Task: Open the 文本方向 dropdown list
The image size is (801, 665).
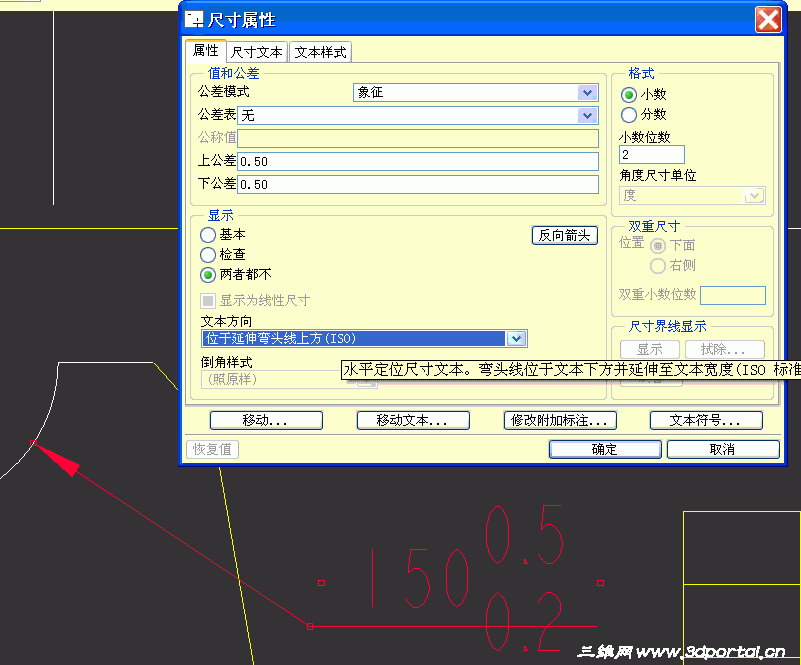Action: (516, 339)
